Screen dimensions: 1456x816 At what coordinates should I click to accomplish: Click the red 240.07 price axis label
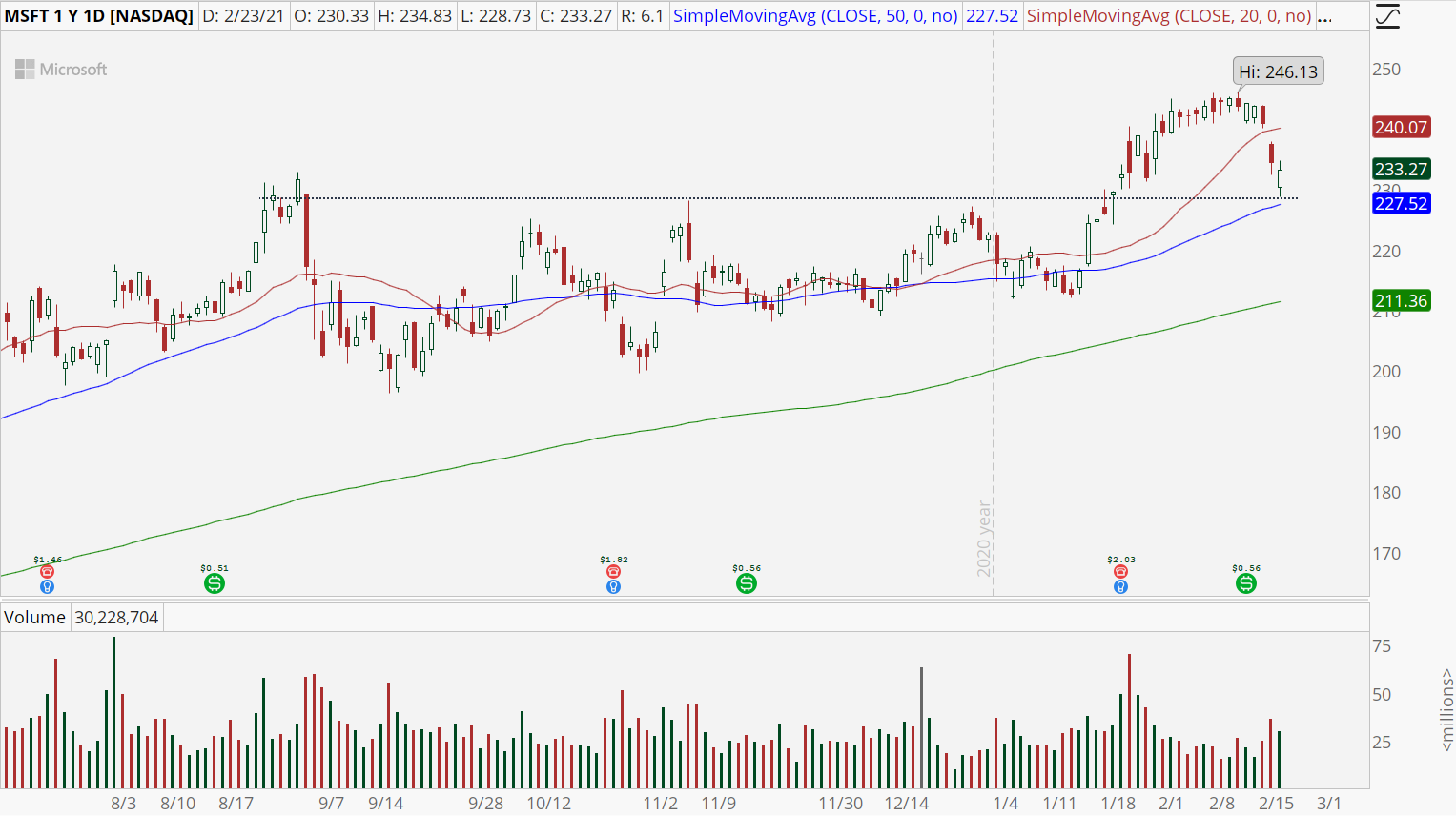click(x=1402, y=127)
